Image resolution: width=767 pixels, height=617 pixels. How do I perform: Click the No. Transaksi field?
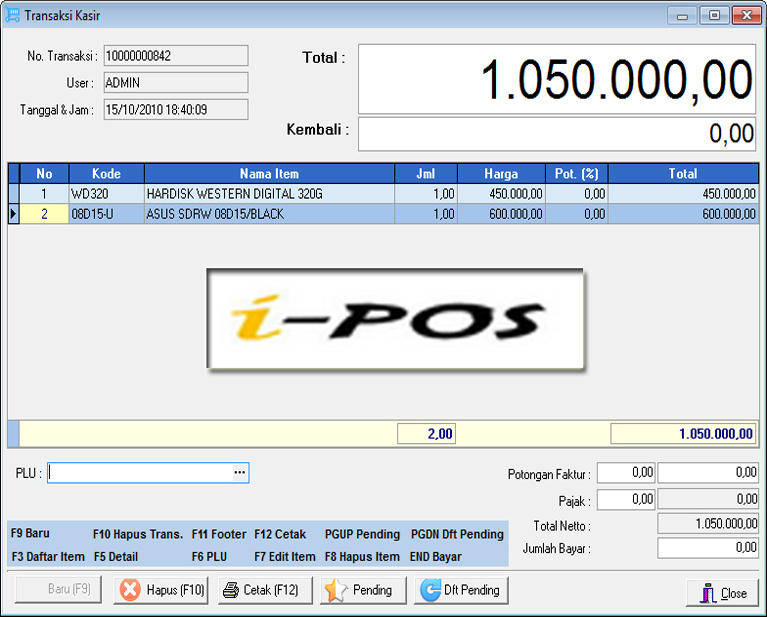click(176, 56)
